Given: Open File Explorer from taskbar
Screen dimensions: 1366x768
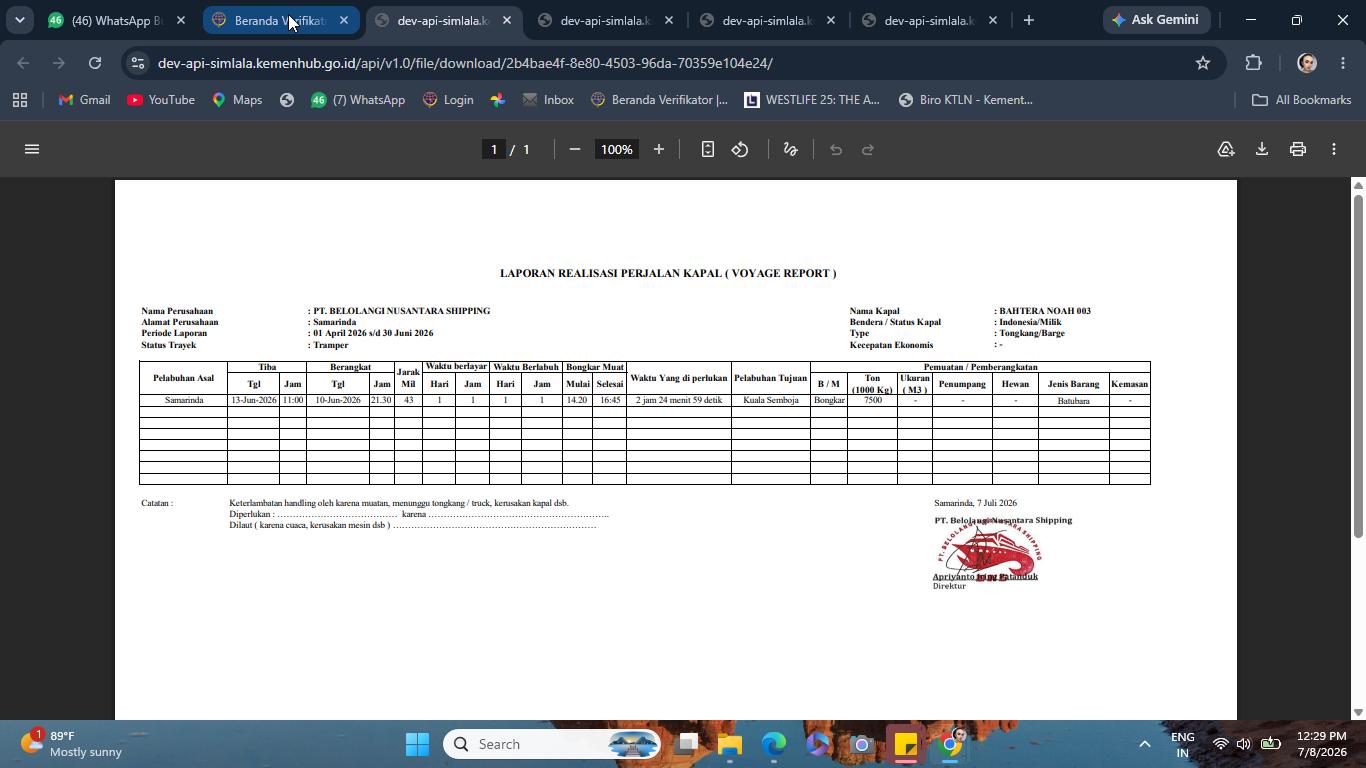Looking at the screenshot, I should pos(730,744).
